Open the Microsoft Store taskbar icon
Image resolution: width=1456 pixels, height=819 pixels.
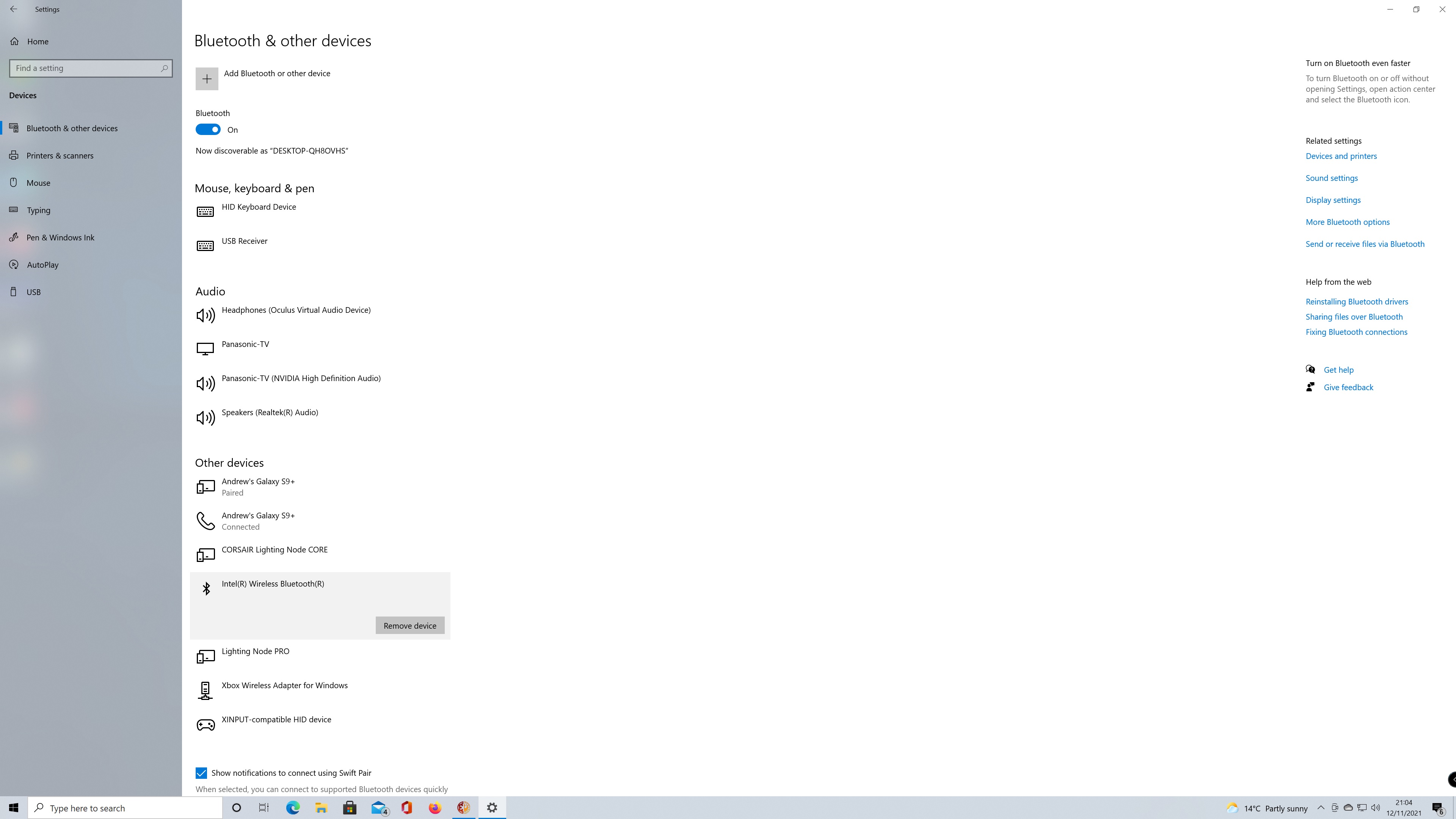click(349, 808)
